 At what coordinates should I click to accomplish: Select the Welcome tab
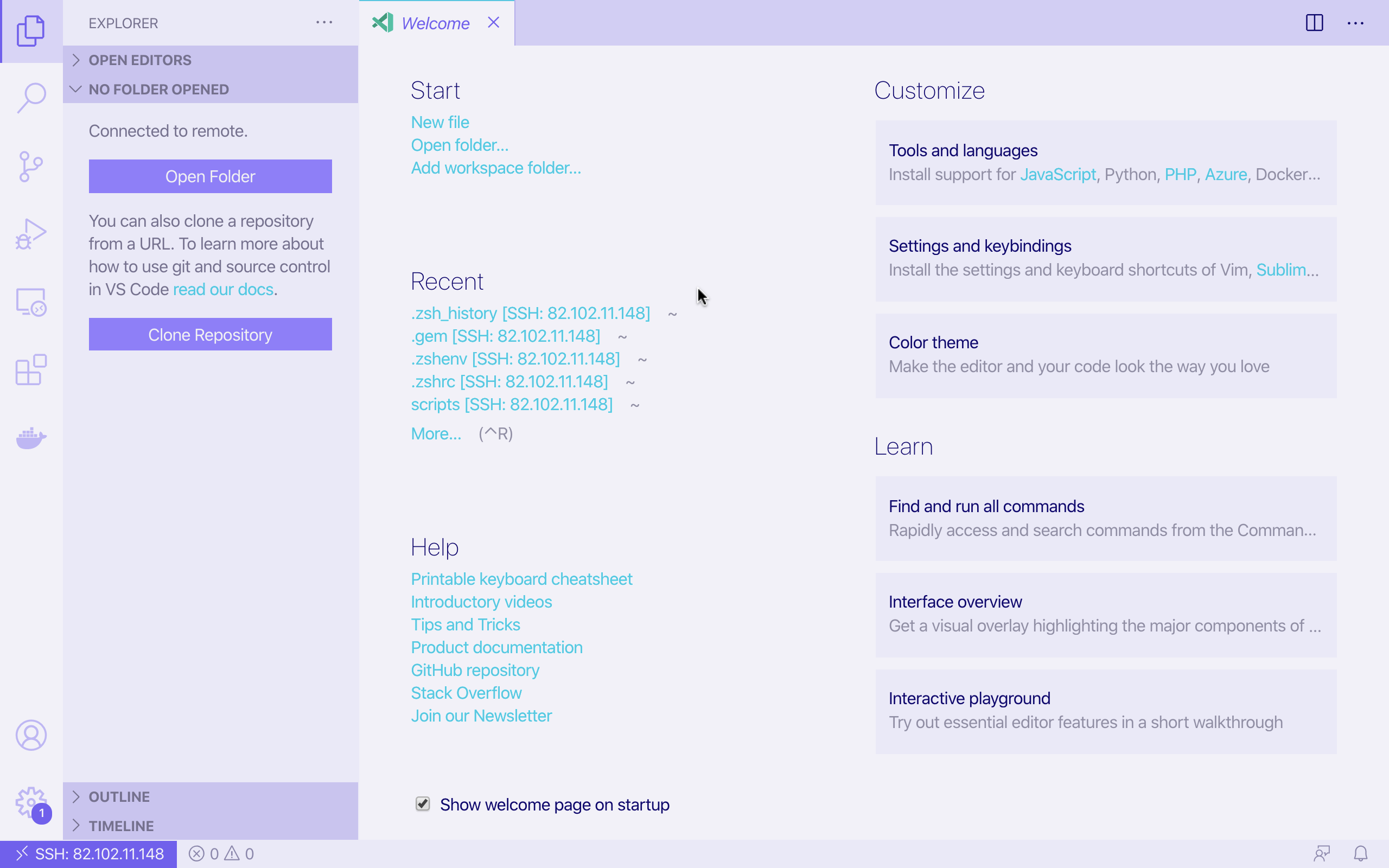click(x=435, y=23)
